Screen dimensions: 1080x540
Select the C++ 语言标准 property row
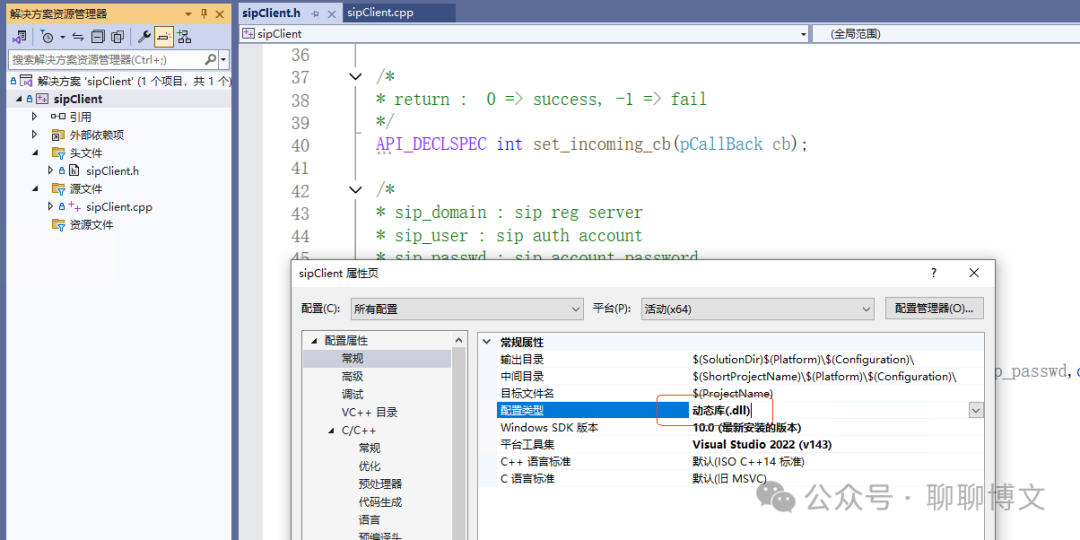click(740, 461)
